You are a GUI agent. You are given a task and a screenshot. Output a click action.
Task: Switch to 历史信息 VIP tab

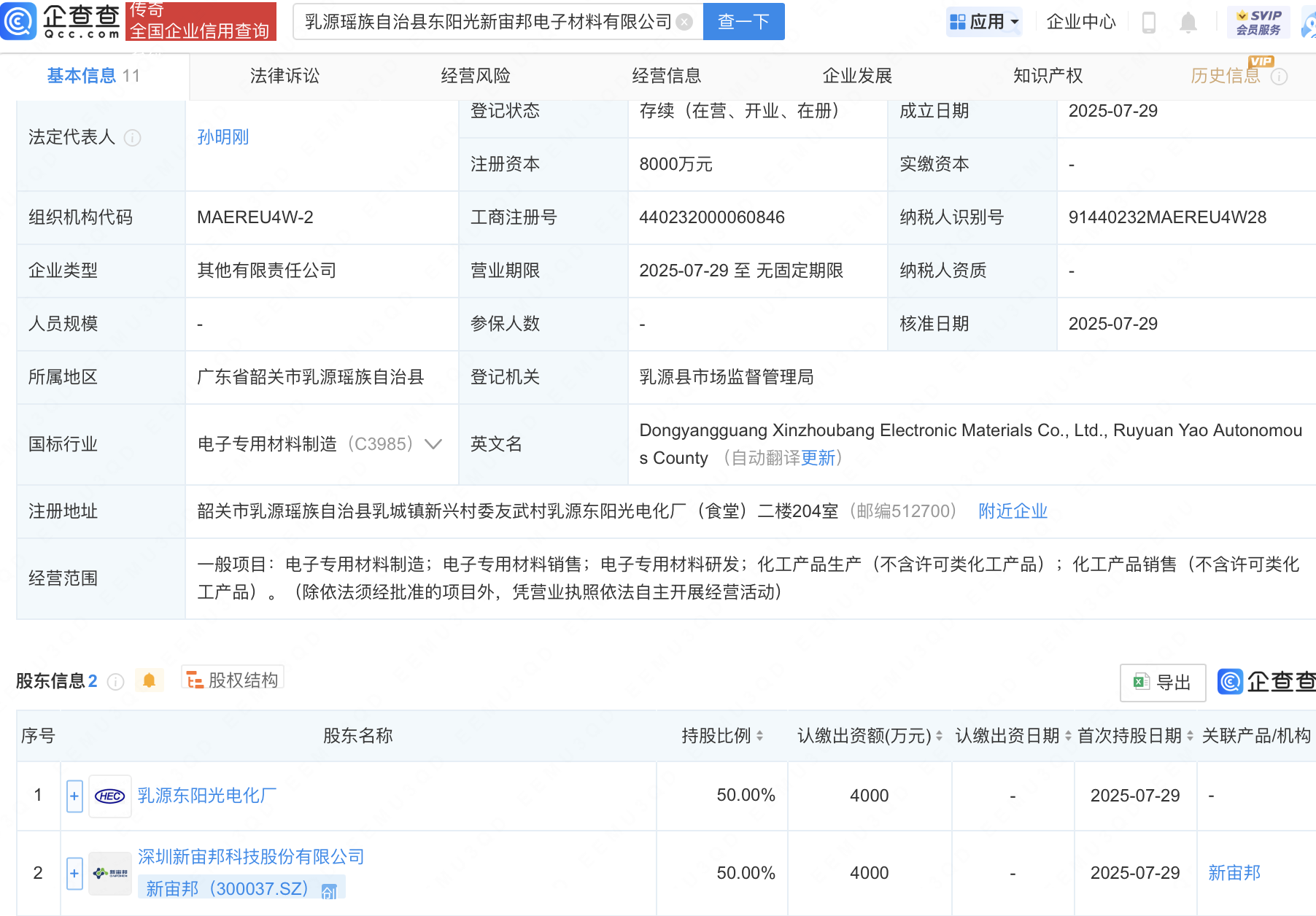click(x=1226, y=76)
